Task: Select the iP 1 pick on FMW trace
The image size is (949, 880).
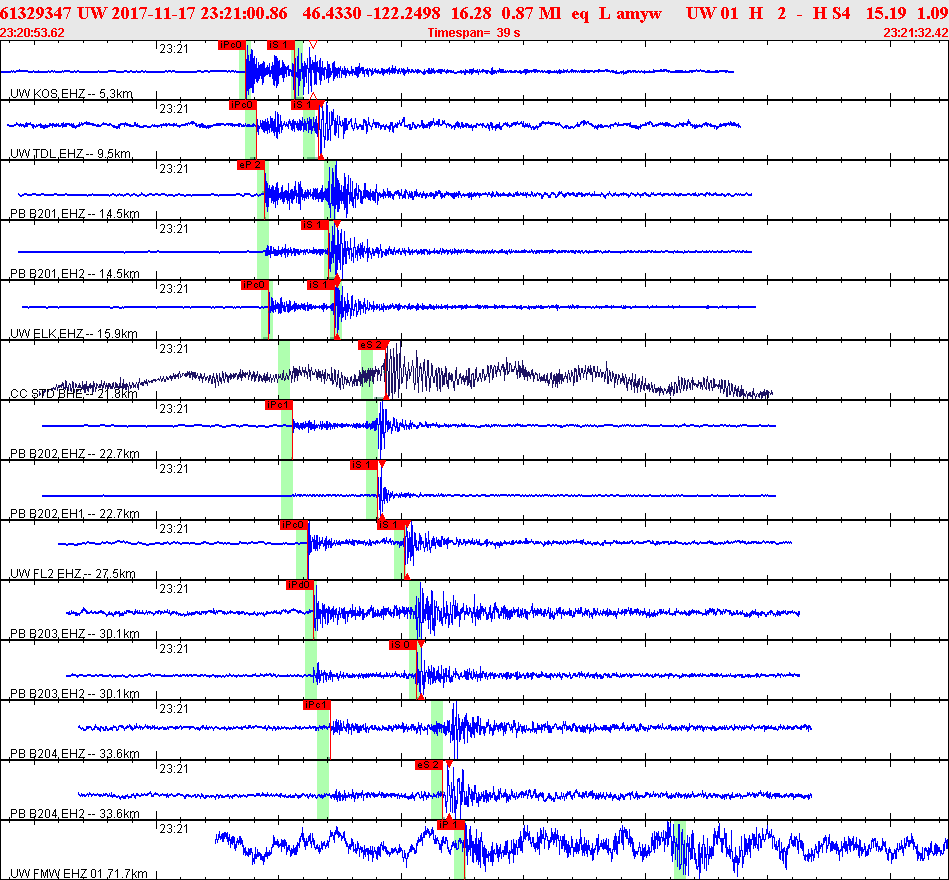Action: [x=450, y=824]
